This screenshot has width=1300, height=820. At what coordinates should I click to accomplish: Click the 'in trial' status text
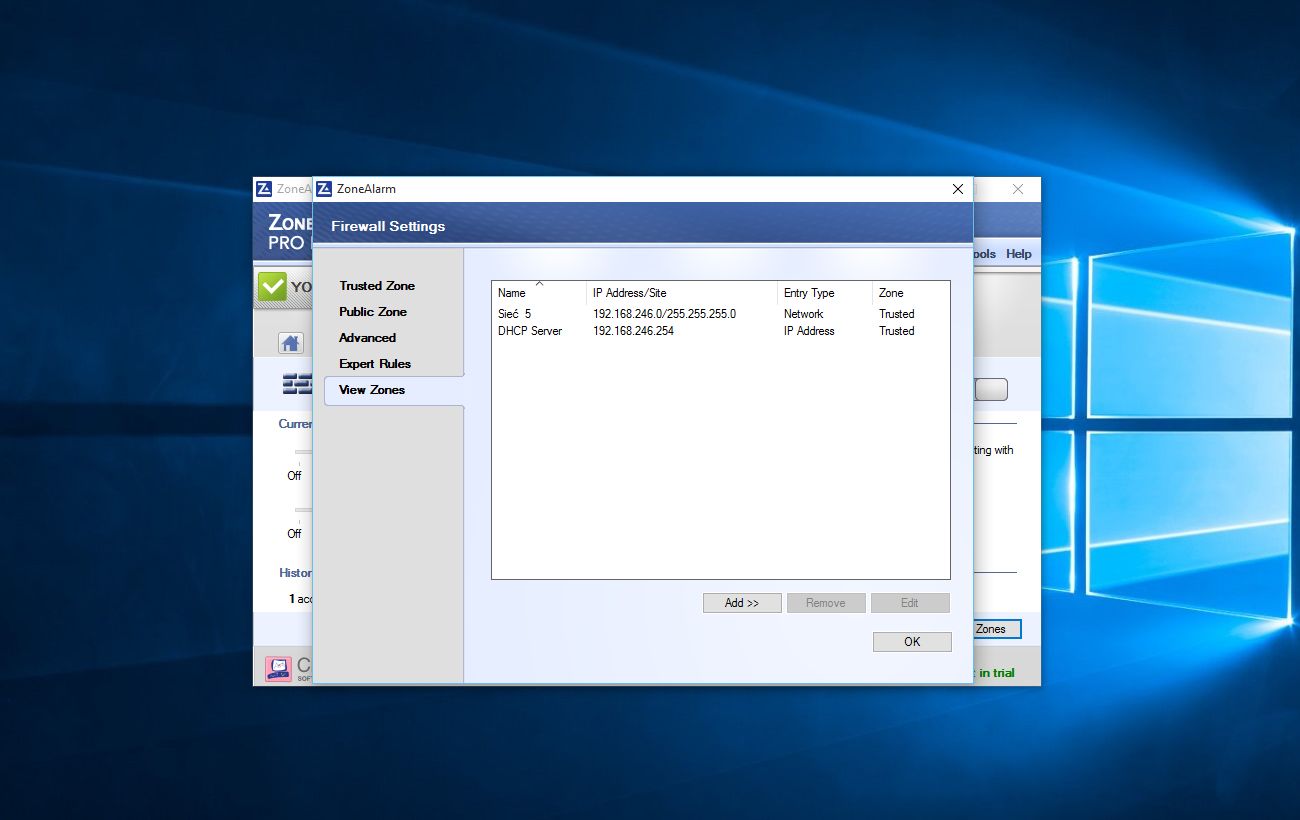[x=997, y=673]
